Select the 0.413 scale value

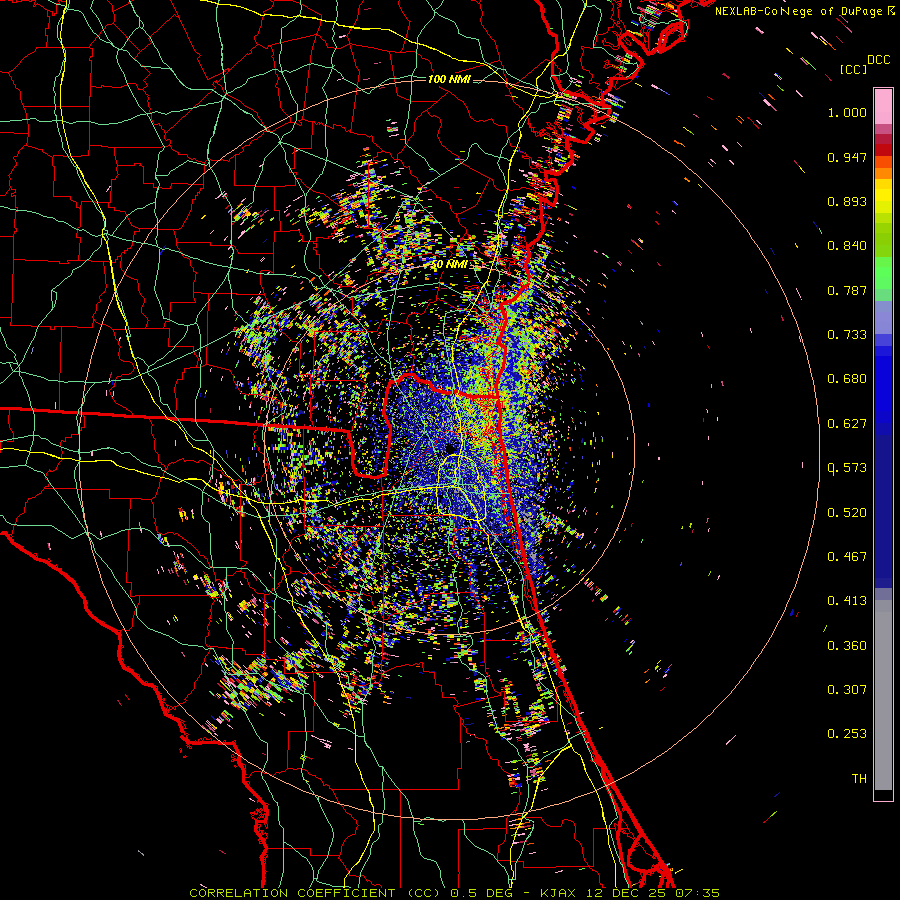(847, 601)
